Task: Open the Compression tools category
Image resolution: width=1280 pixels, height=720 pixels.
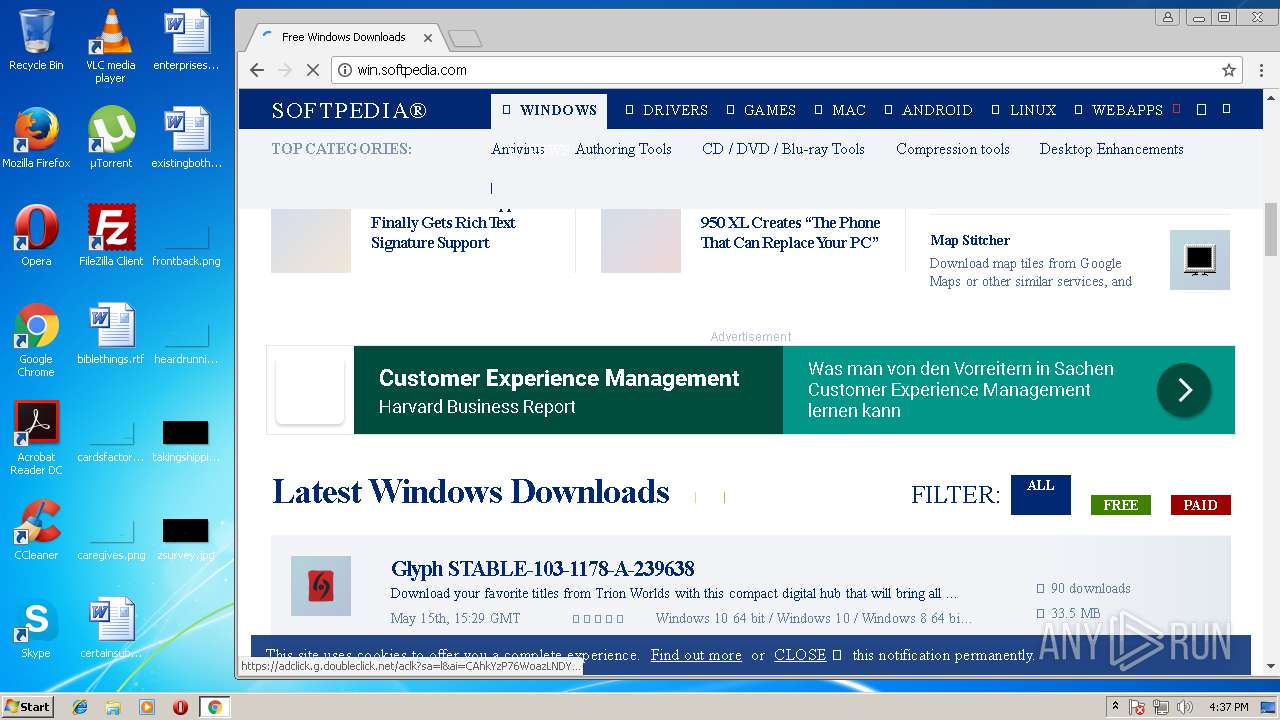Action: point(953,149)
